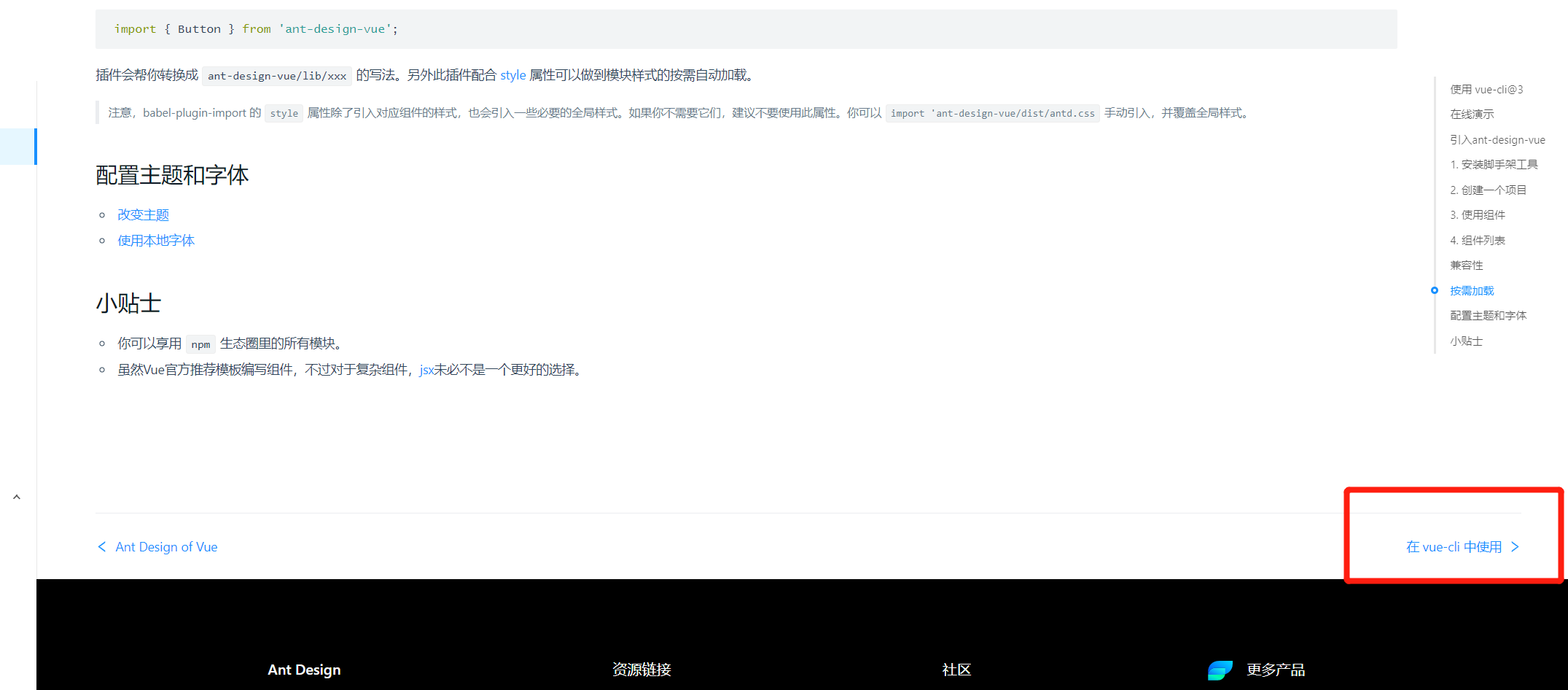Jump to 引入ant-design-vue anchor
Screen dimensions: 1568x690
click(1497, 139)
